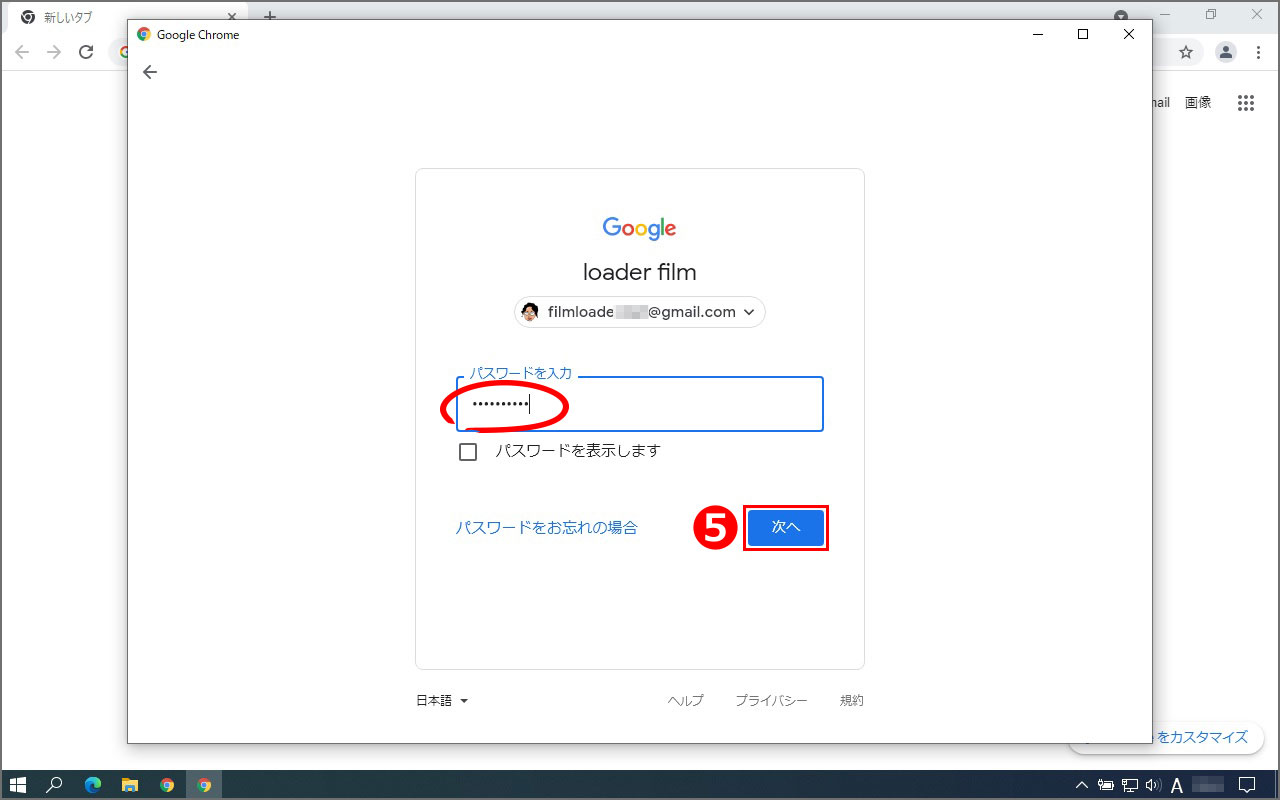Click Chrome tab search dropdown icon

1121,16
